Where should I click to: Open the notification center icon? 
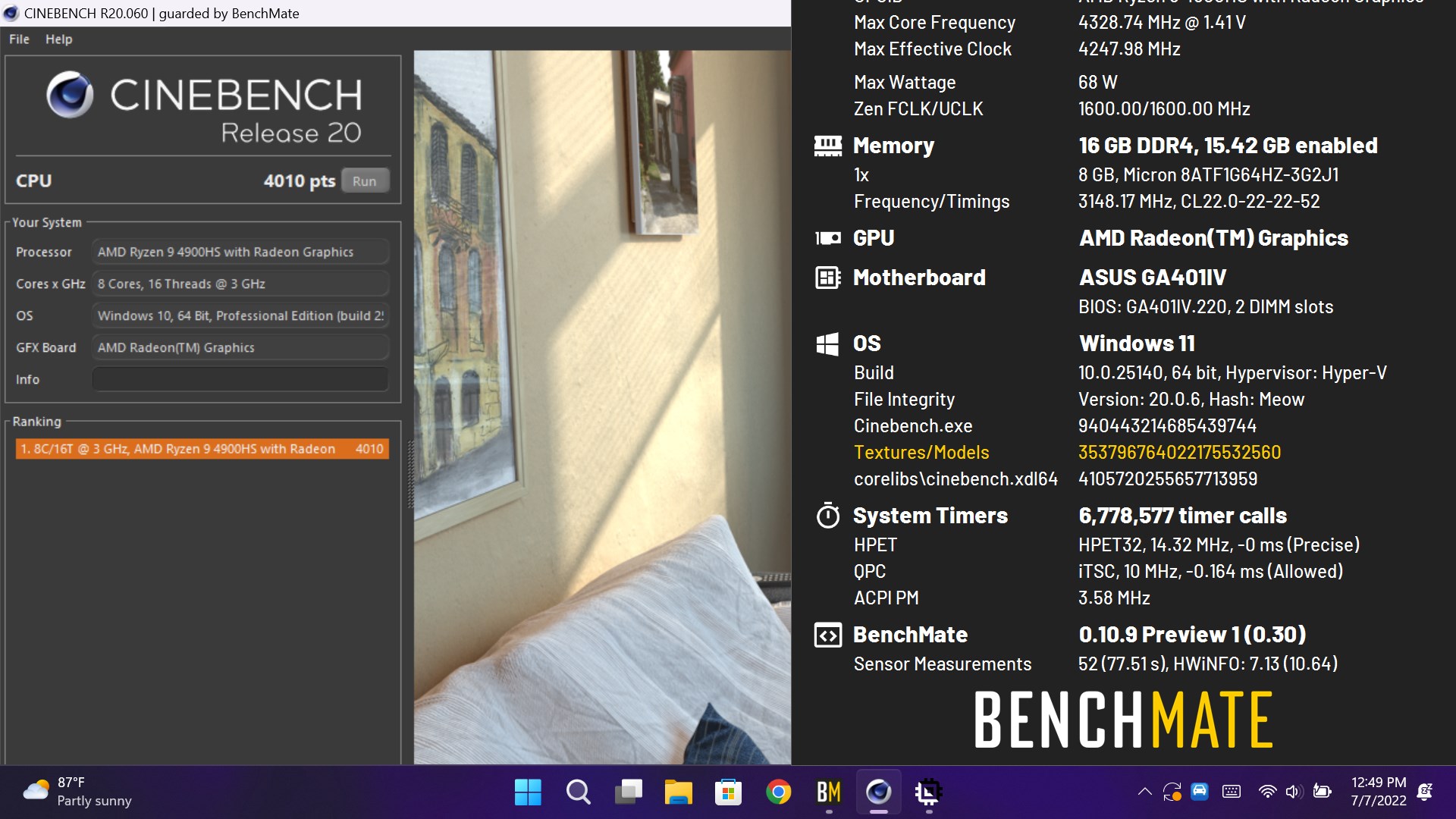tap(1426, 792)
